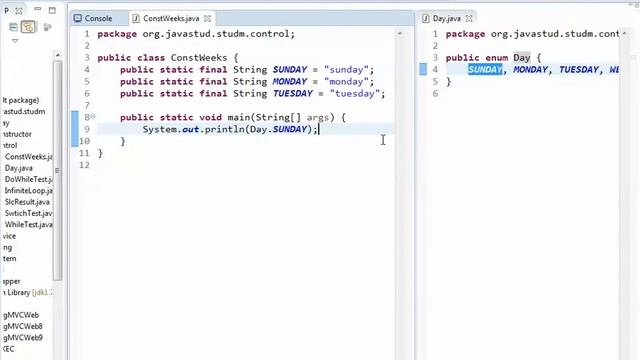This screenshot has width=640, height=360.
Task: Select the gMVCWeb9 project in explorer
Action: (22, 338)
